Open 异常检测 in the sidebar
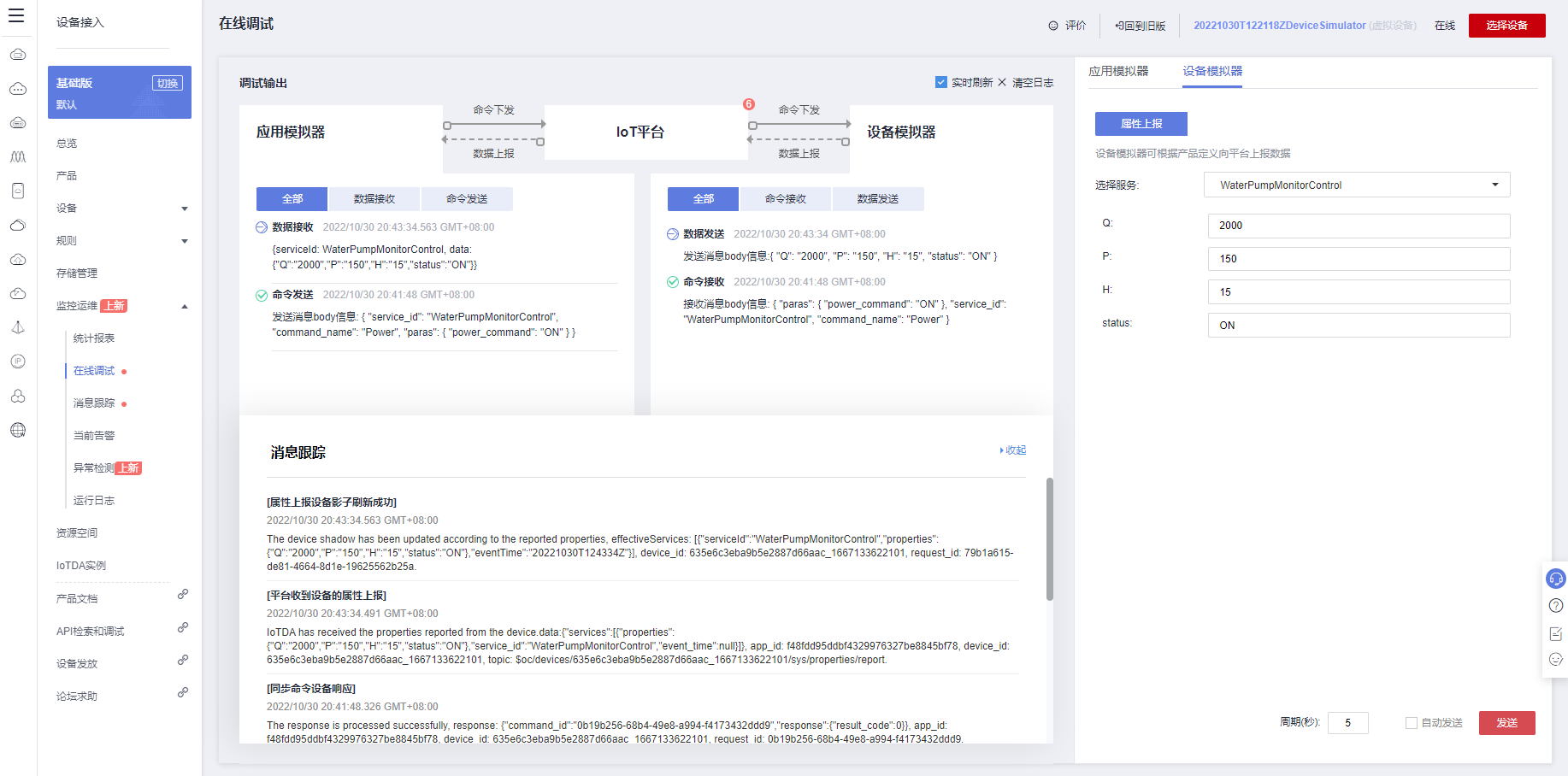Viewport: 1568px width, 776px height. tap(94, 468)
